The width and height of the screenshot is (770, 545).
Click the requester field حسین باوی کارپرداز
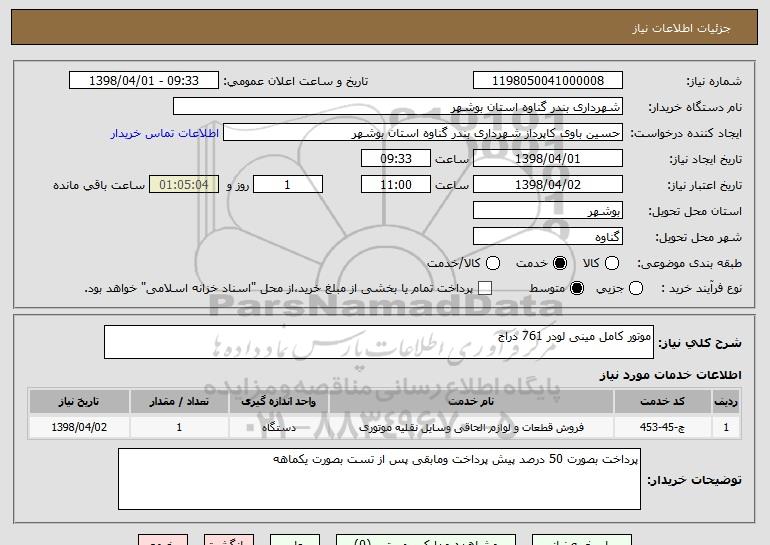coord(423,133)
